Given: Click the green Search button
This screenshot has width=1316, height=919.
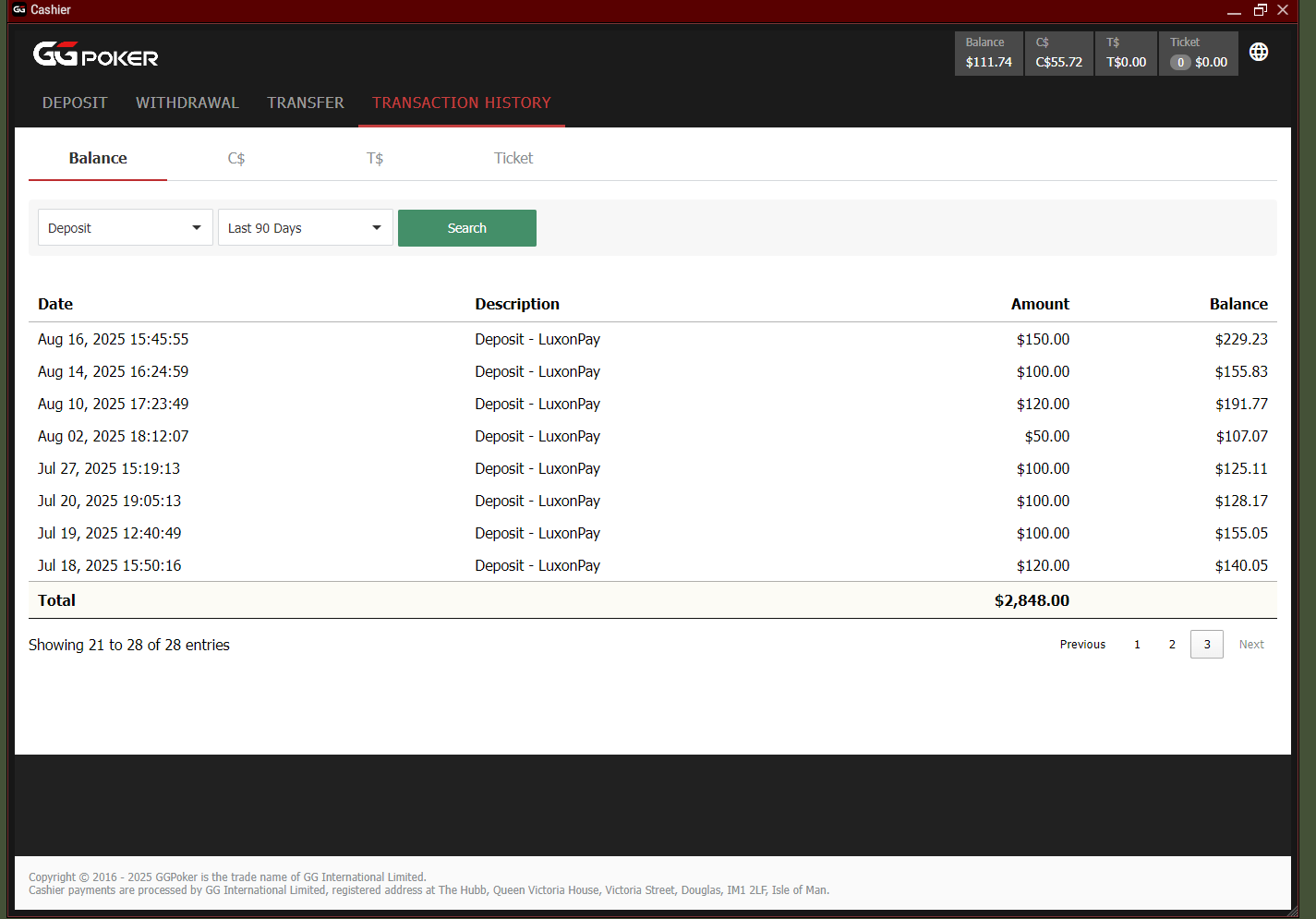Looking at the screenshot, I should coord(467,228).
